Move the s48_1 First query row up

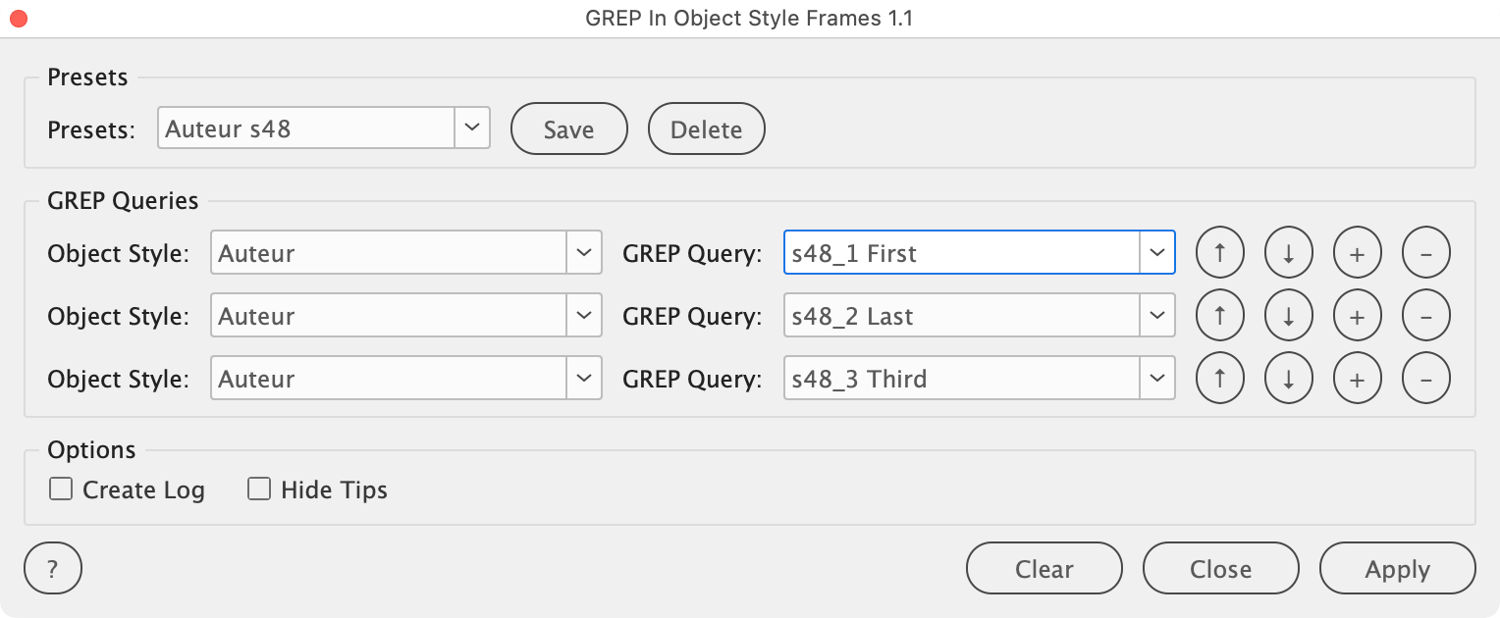coord(1220,254)
